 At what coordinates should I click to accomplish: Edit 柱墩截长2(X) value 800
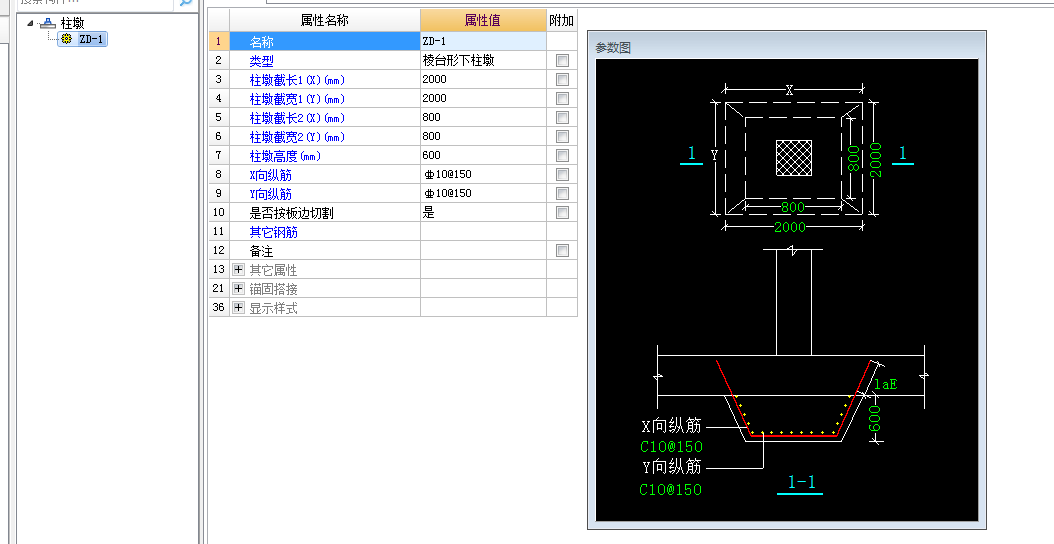click(x=483, y=117)
